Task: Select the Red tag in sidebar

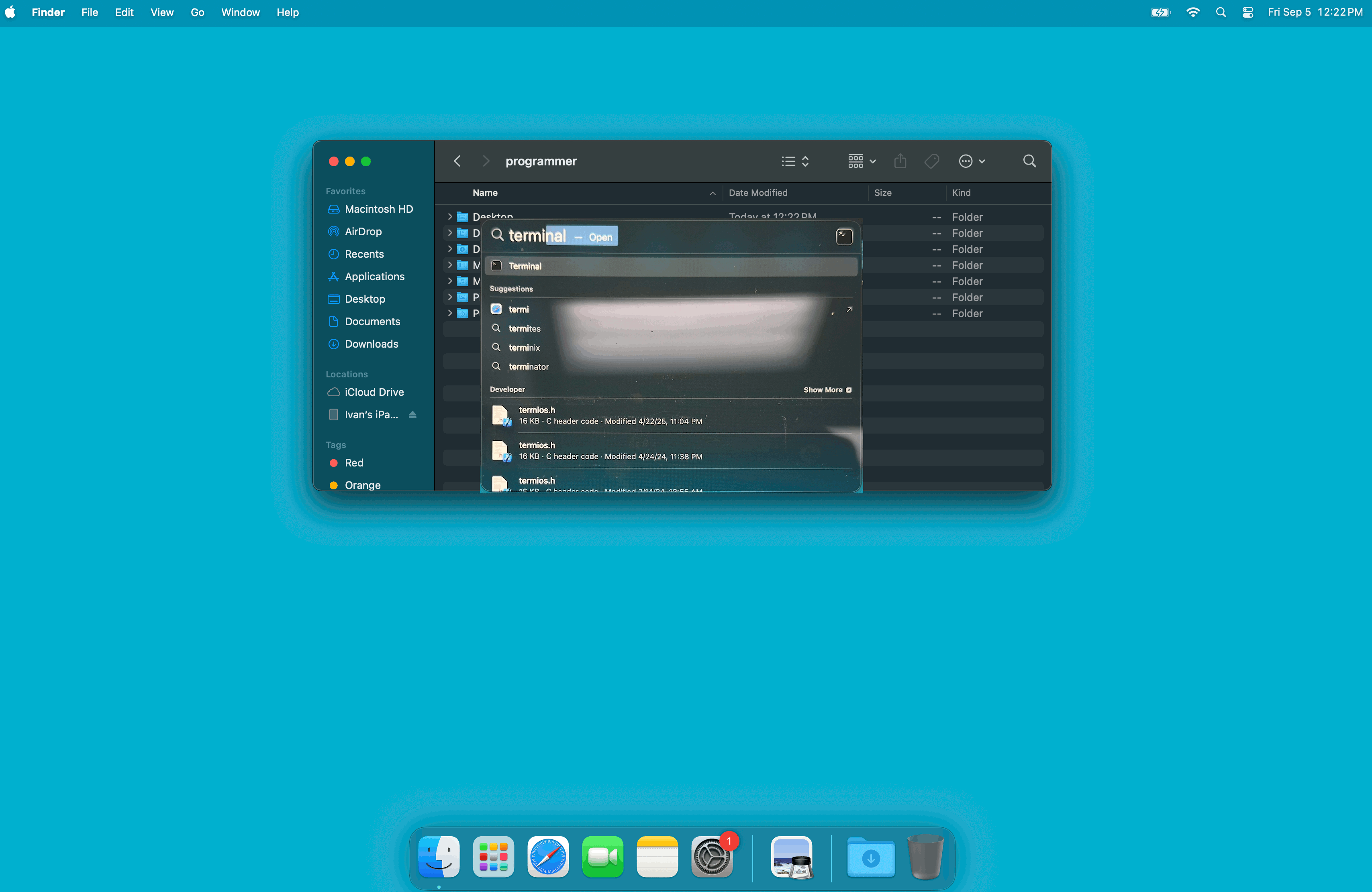Action: 353,463
